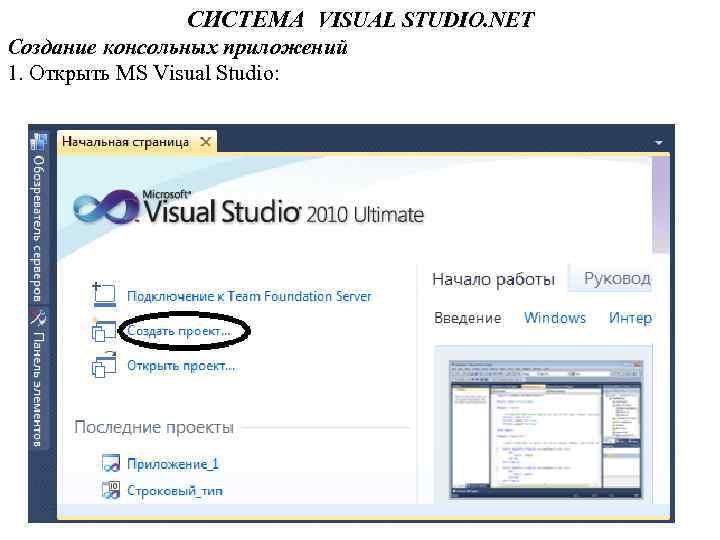Open recent project Строковый_тип
This screenshot has width=720, height=540.
[175, 490]
